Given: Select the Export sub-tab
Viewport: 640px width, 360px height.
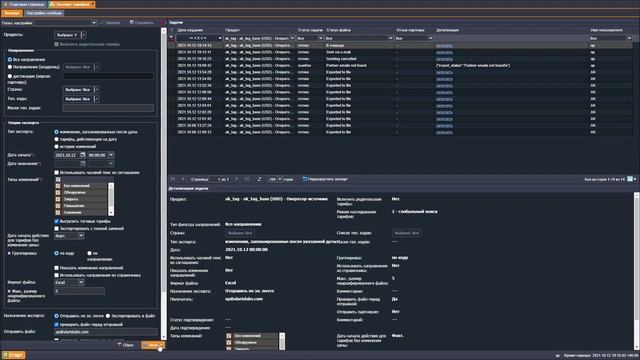Looking at the screenshot, I should [12, 13].
